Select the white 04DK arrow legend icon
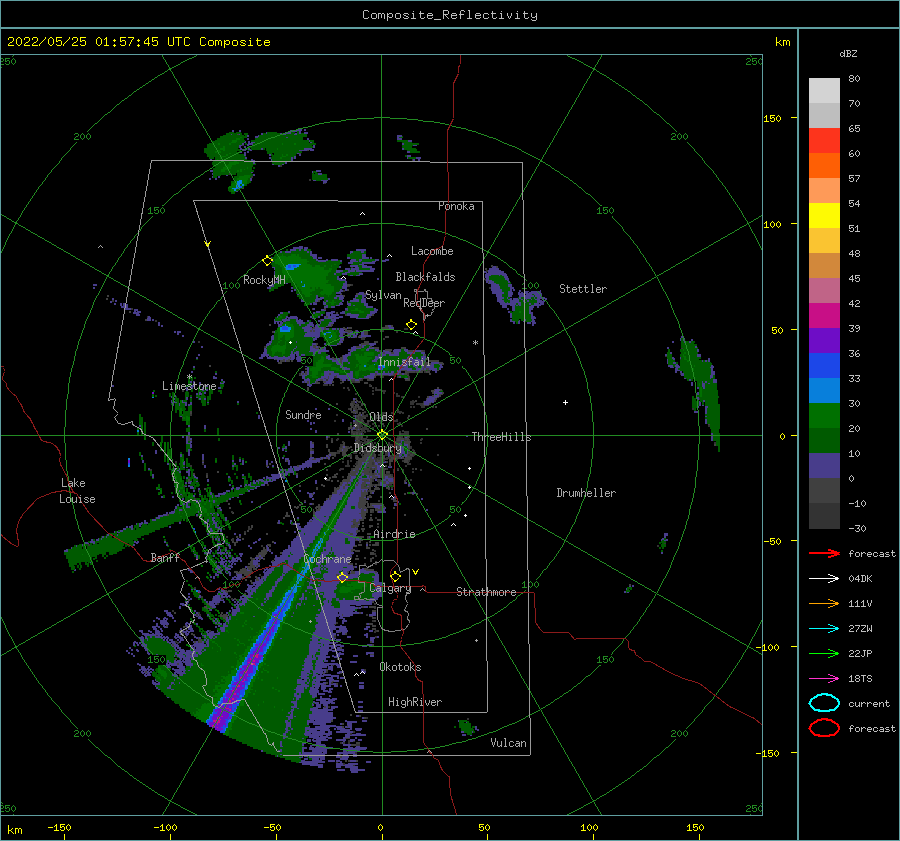900x841 pixels. pos(824,579)
